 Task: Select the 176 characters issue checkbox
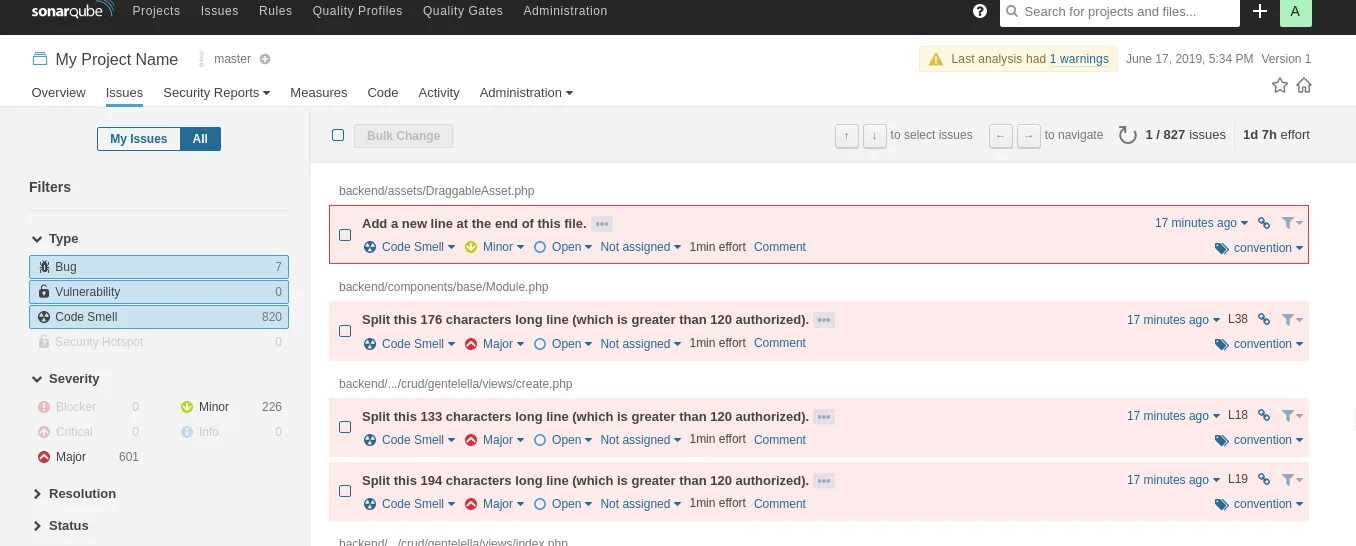click(345, 331)
